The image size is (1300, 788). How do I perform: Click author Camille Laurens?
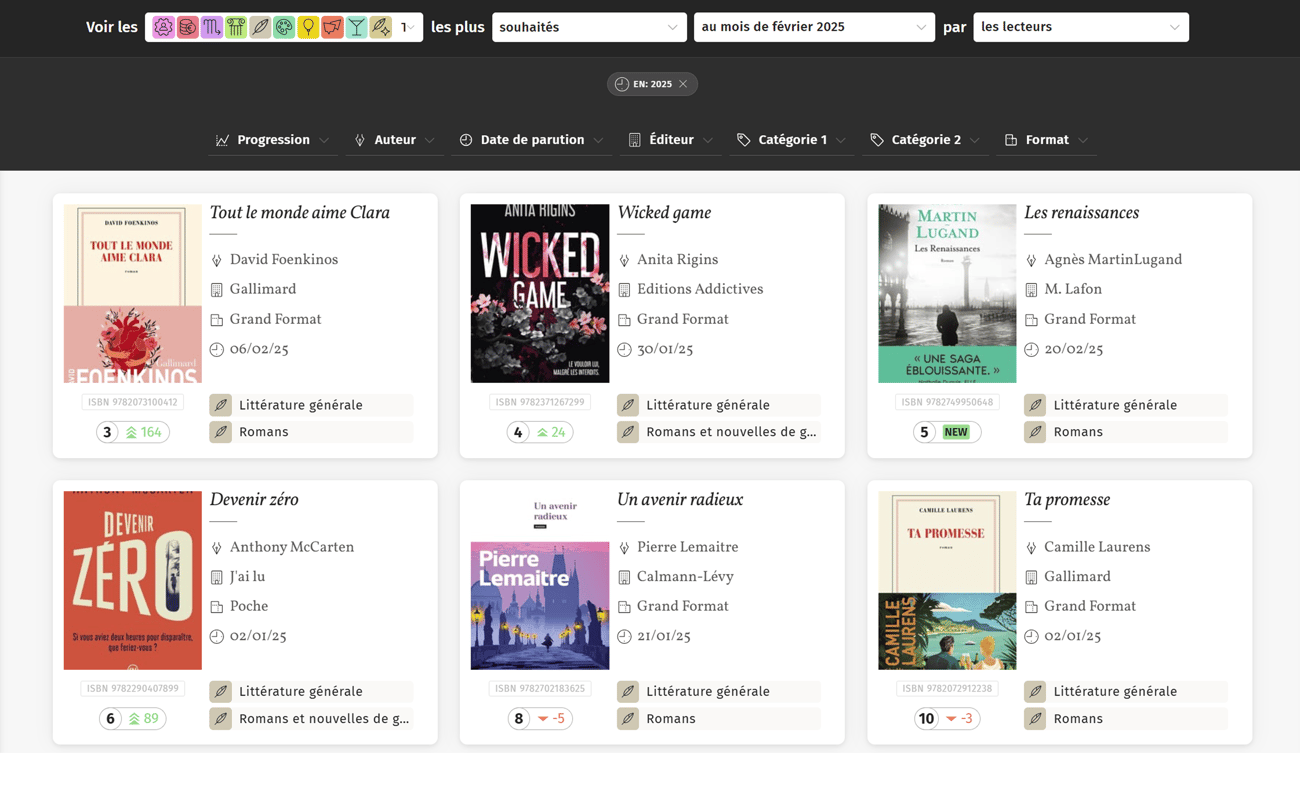[x=1097, y=547]
